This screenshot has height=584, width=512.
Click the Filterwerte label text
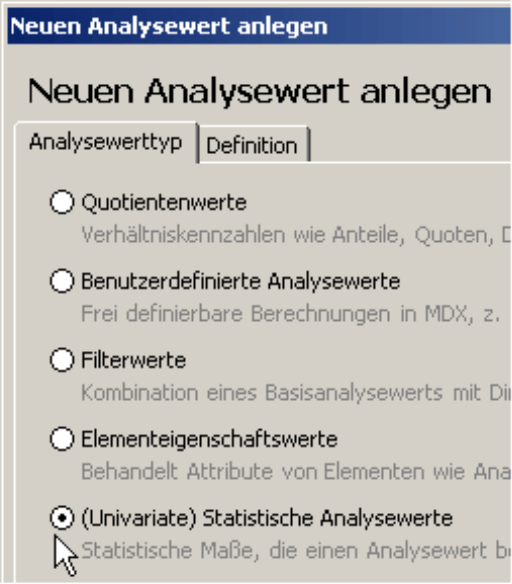pyautogui.click(x=134, y=360)
